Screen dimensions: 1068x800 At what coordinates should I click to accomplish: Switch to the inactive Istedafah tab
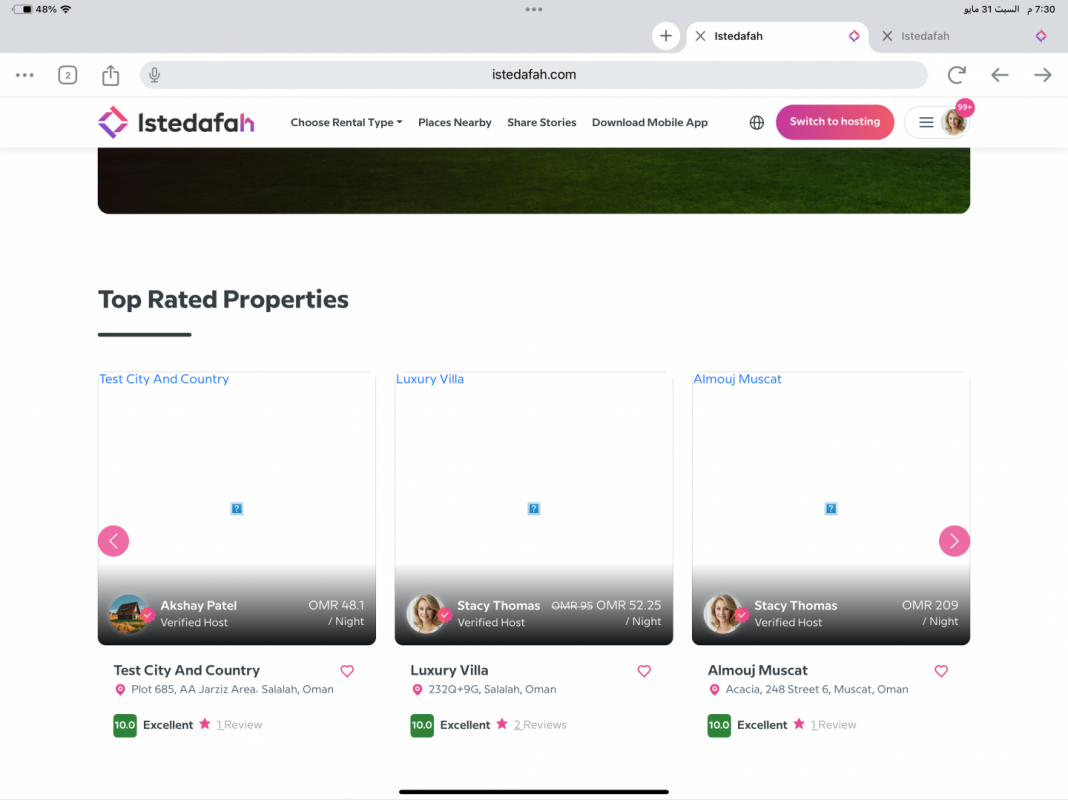[x=964, y=36]
